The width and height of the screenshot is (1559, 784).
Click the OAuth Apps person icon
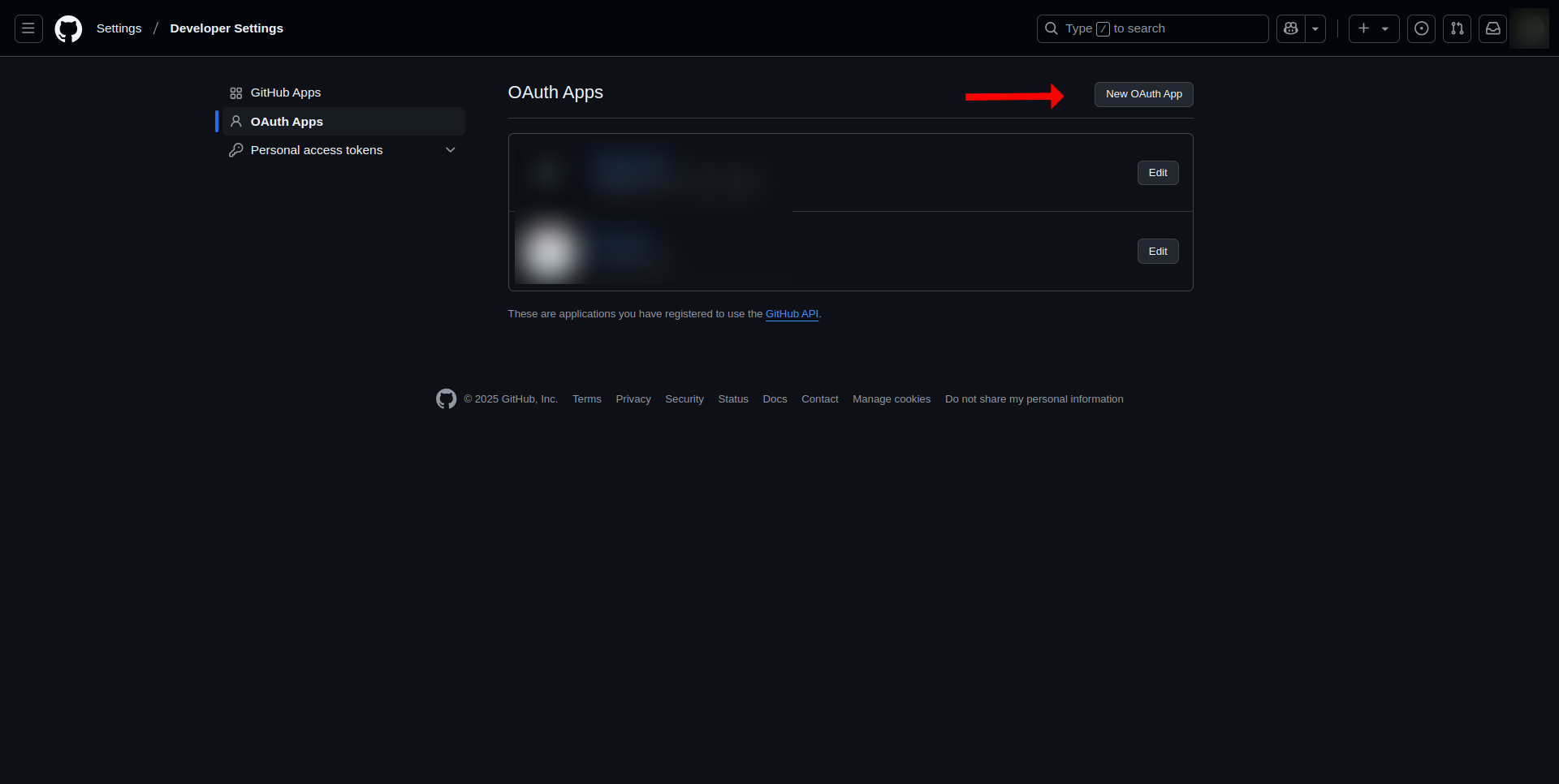(236, 121)
